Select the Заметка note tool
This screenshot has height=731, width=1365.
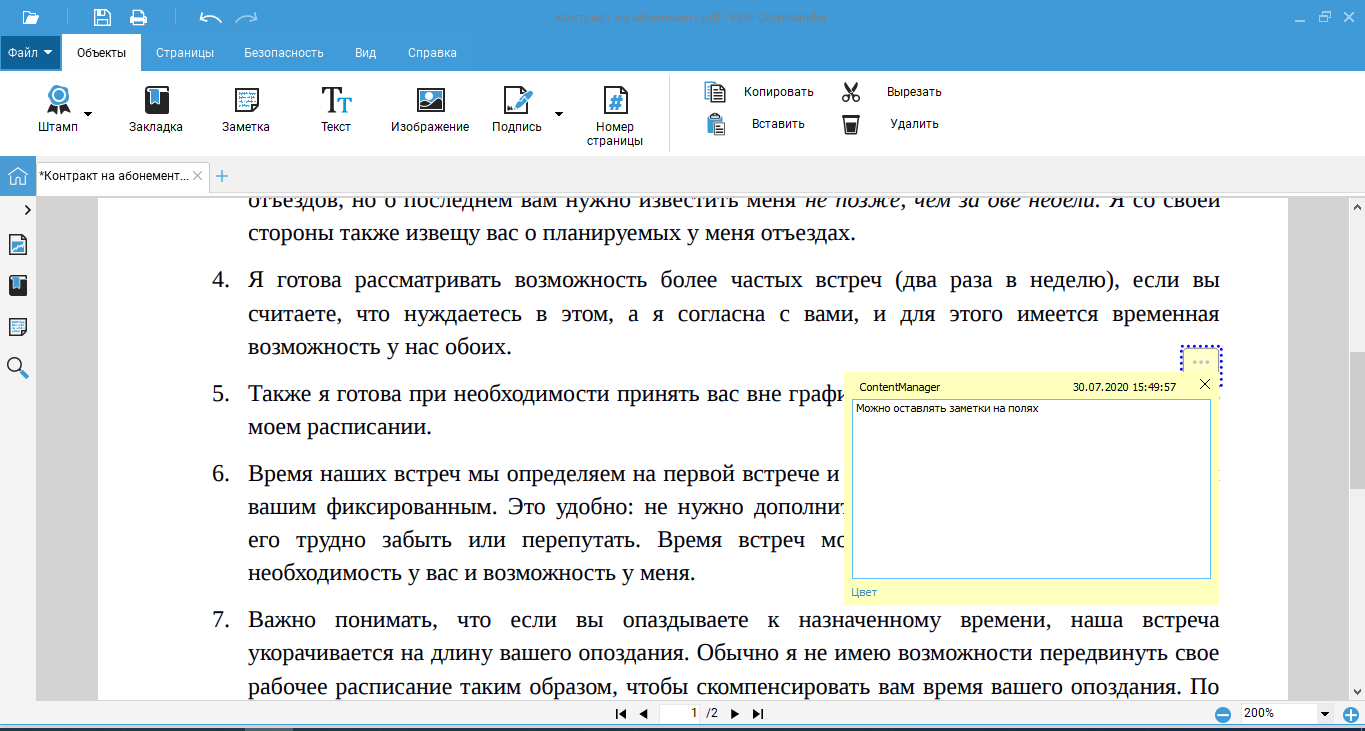click(246, 100)
